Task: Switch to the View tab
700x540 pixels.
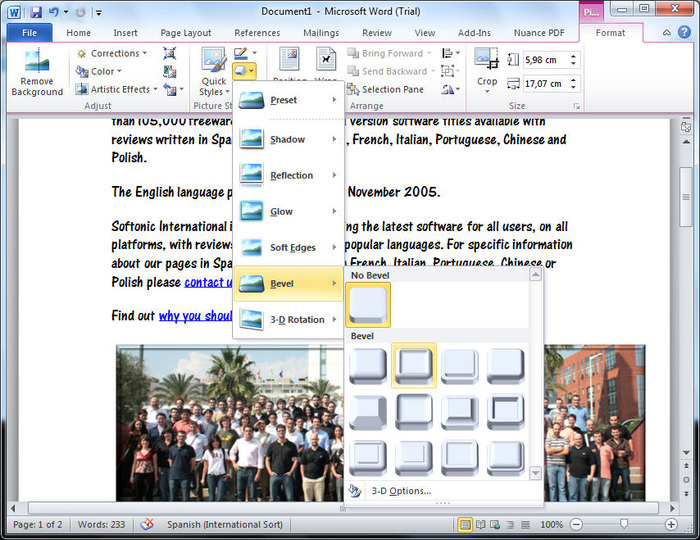Action: 425,33
